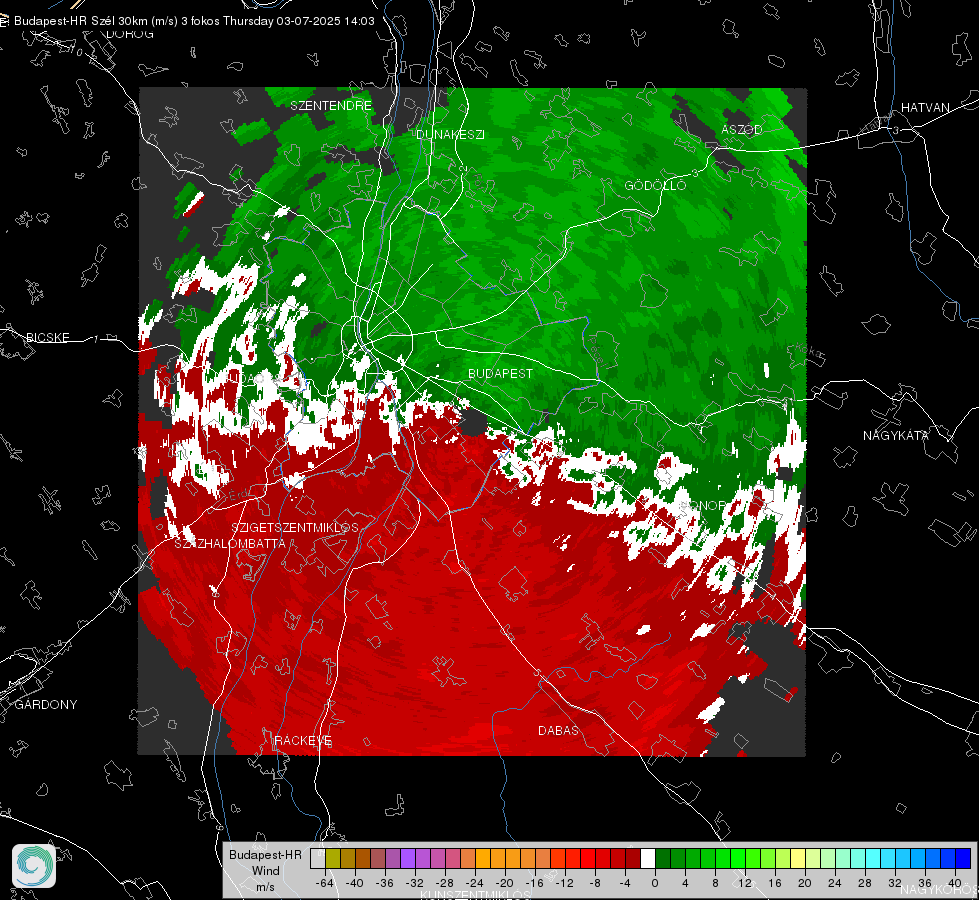Click the SZIGETSZENTMIKLÓS town label
Viewport: 979px width, 900px height.
(x=295, y=527)
